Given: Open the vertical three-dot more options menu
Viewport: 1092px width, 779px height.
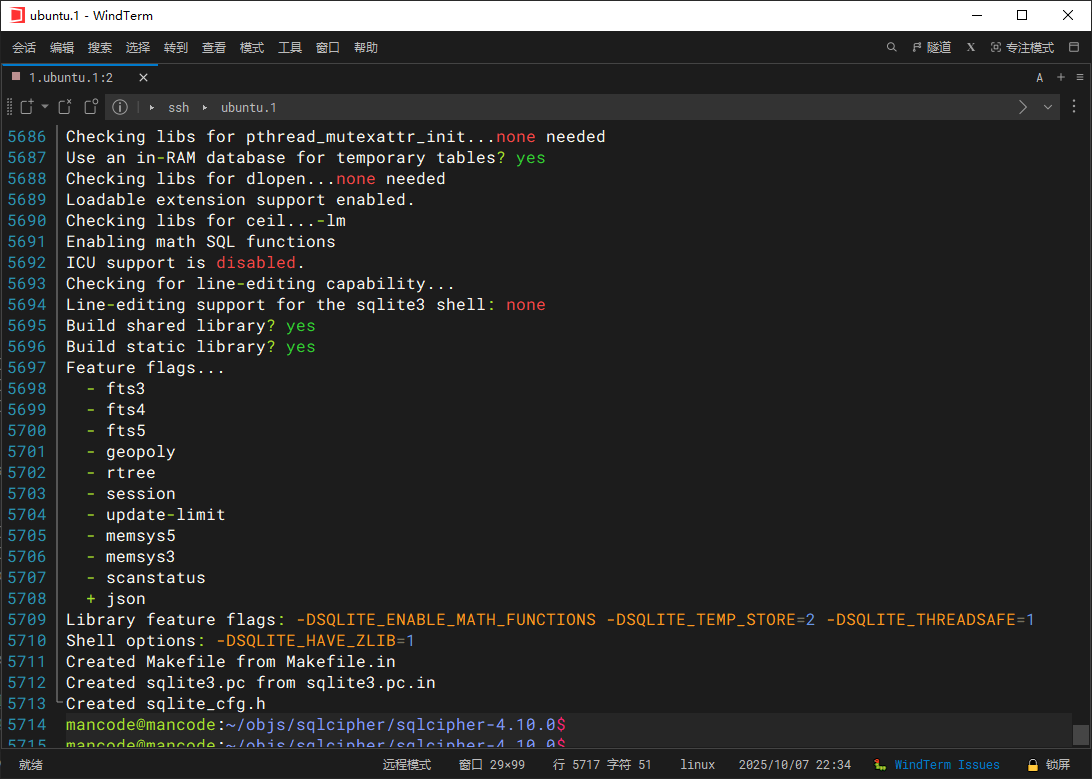Looking at the screenshot, I should (x=1076, y=107).
